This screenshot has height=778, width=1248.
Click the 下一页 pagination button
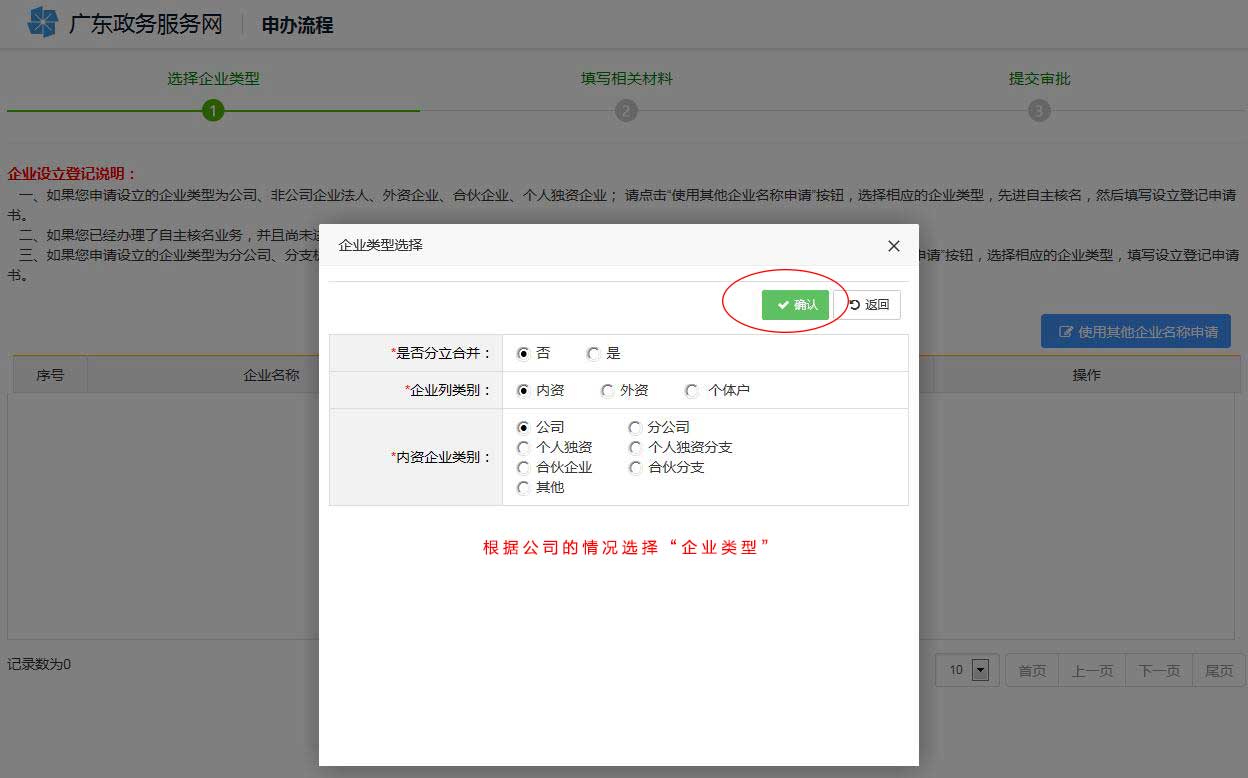point(1158,670)
